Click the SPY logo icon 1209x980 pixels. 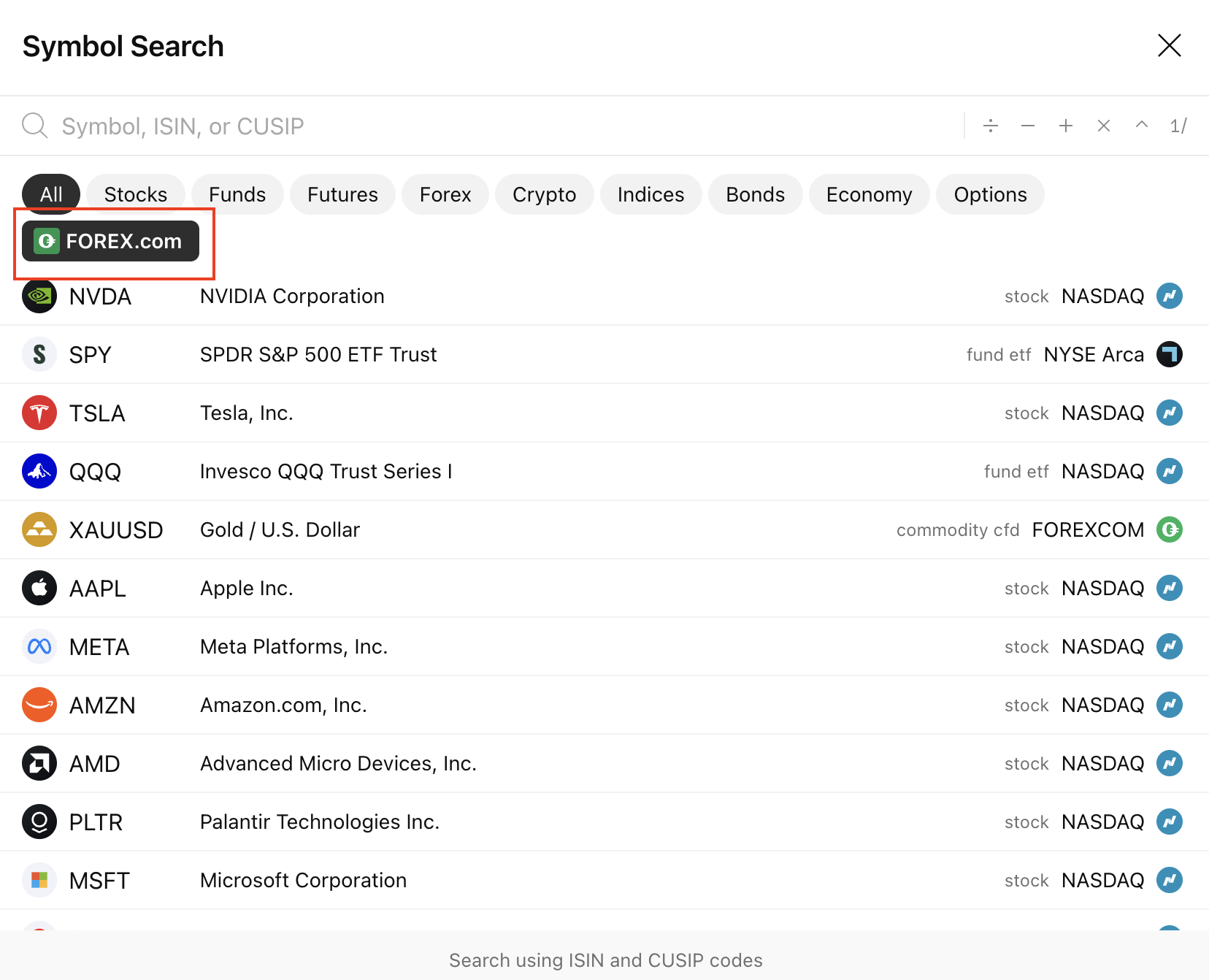pyautogui.click(x=39, y=354)
